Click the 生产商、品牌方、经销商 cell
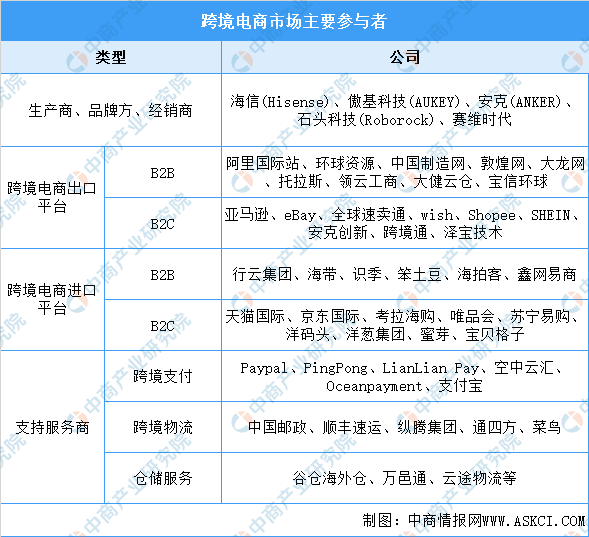 pos(111,110)
